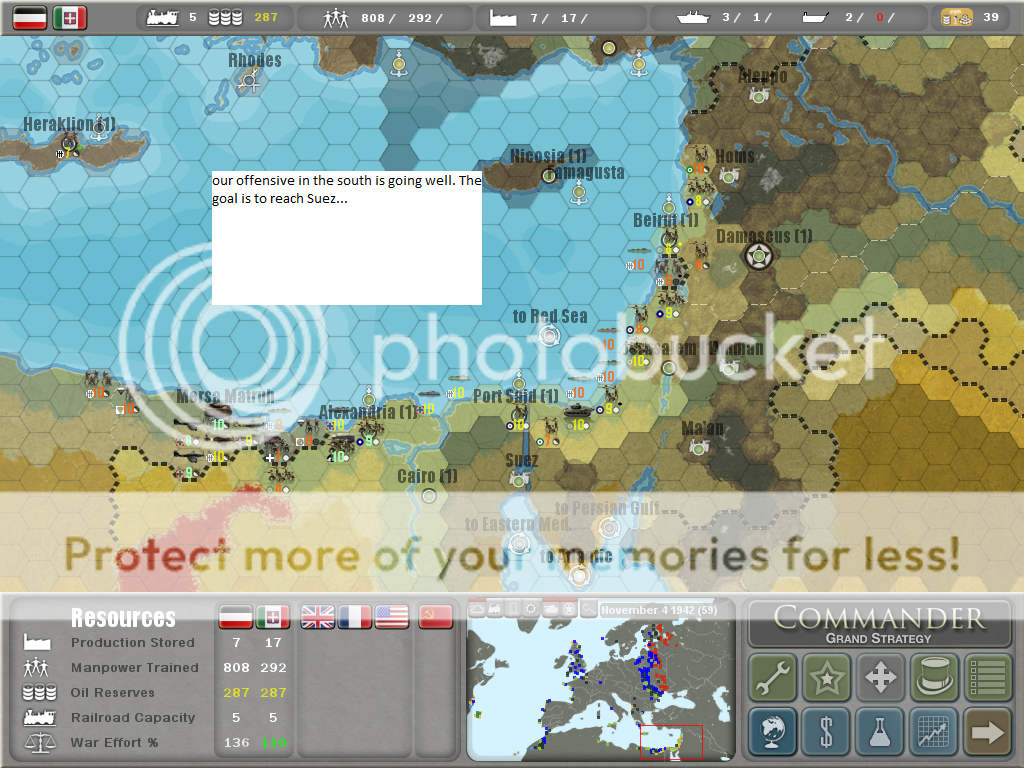Viewport: 1024px width, 768px height.
Task: Click the Europe minimap overview
Action: point(600,688)
